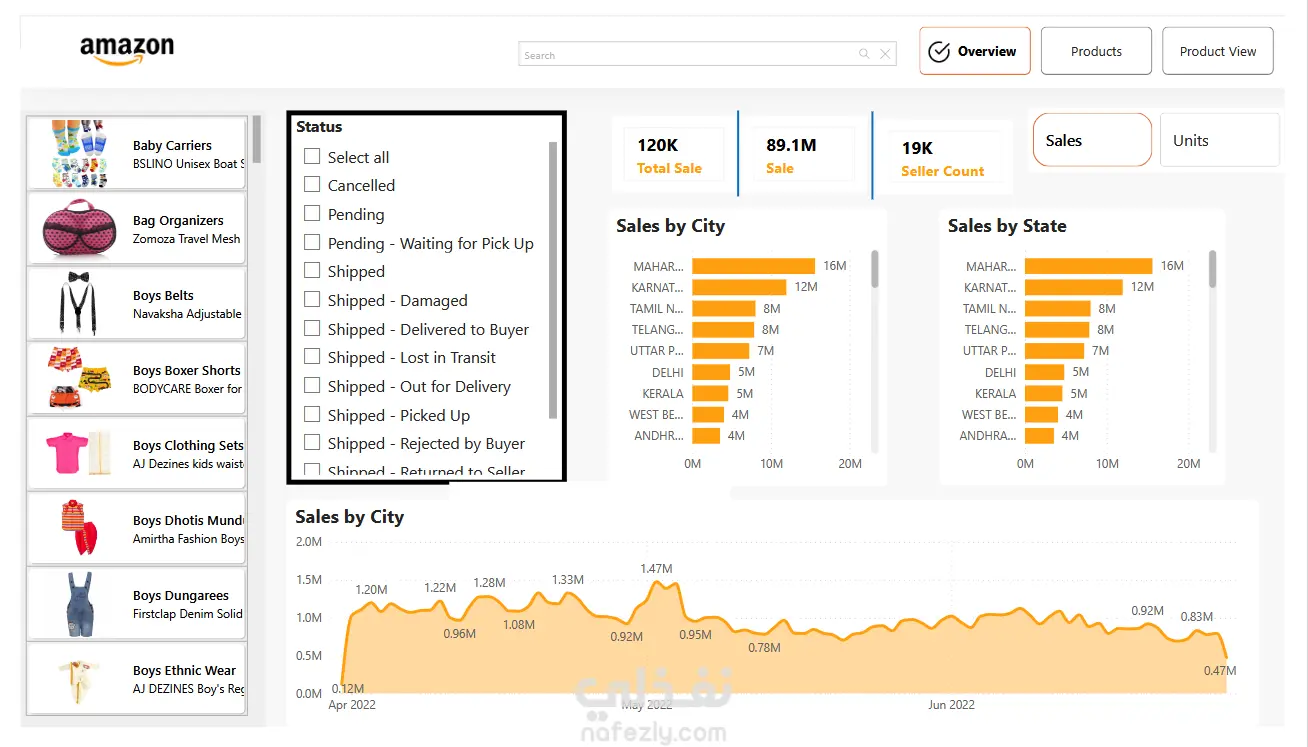This screenshot has height=747, width=1308.
Task: Select the Sales measure button
Action: coord(1092,140)
